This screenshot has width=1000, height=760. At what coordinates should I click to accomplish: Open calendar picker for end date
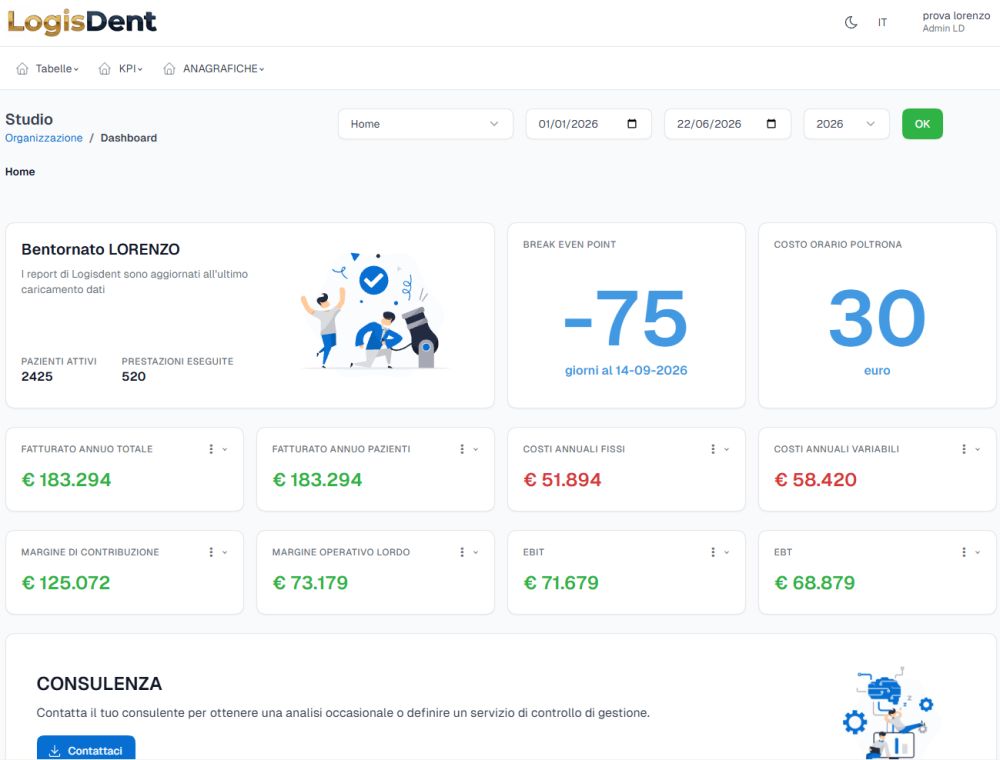point(771,124)
